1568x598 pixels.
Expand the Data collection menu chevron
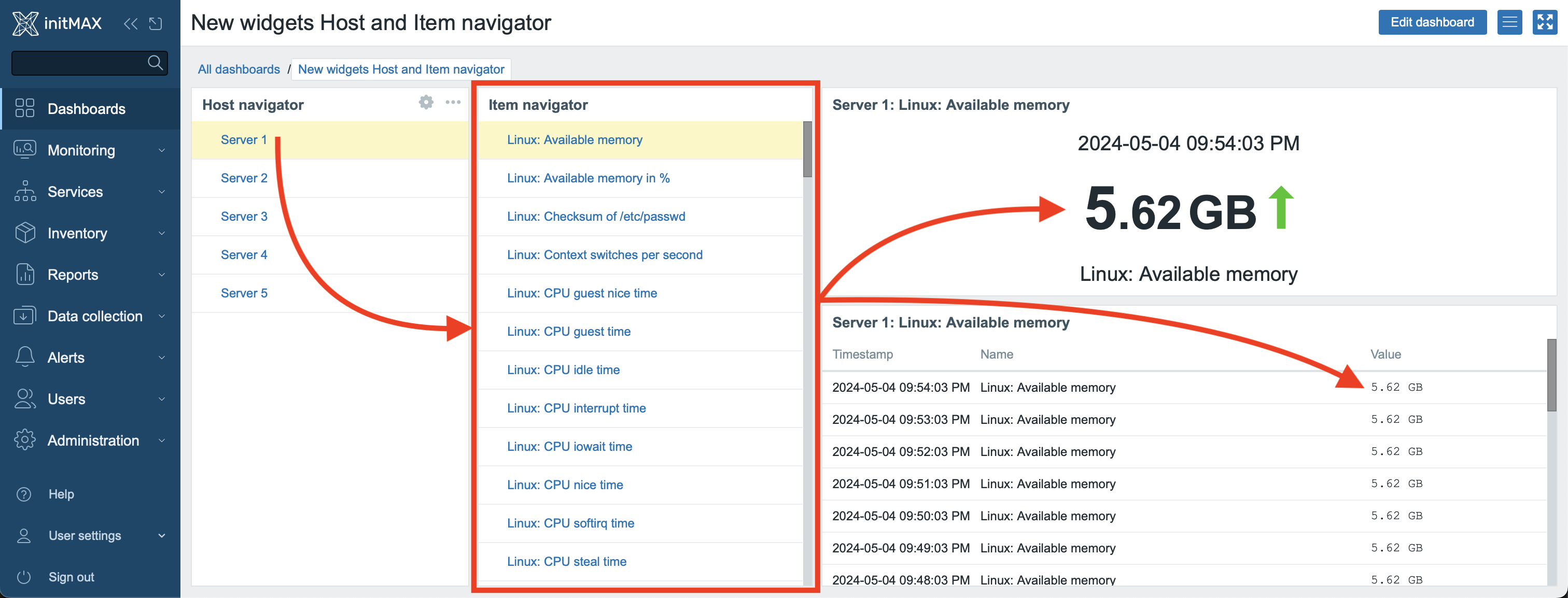pos(161,316)
